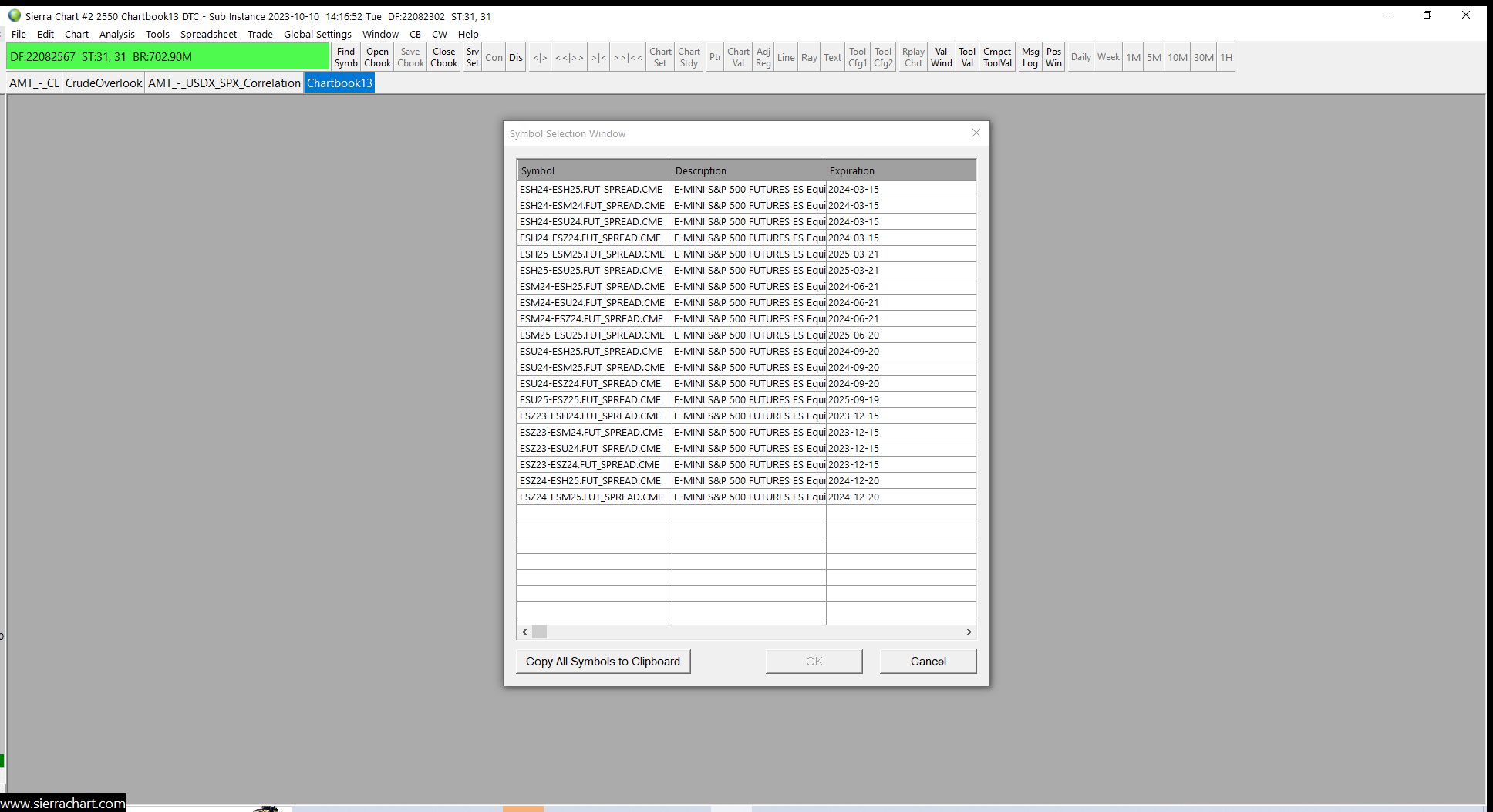This screenshot has width=1493, height=812.
Task: Select the Ptr pointer tool
Action: click(x=716, y=57)
